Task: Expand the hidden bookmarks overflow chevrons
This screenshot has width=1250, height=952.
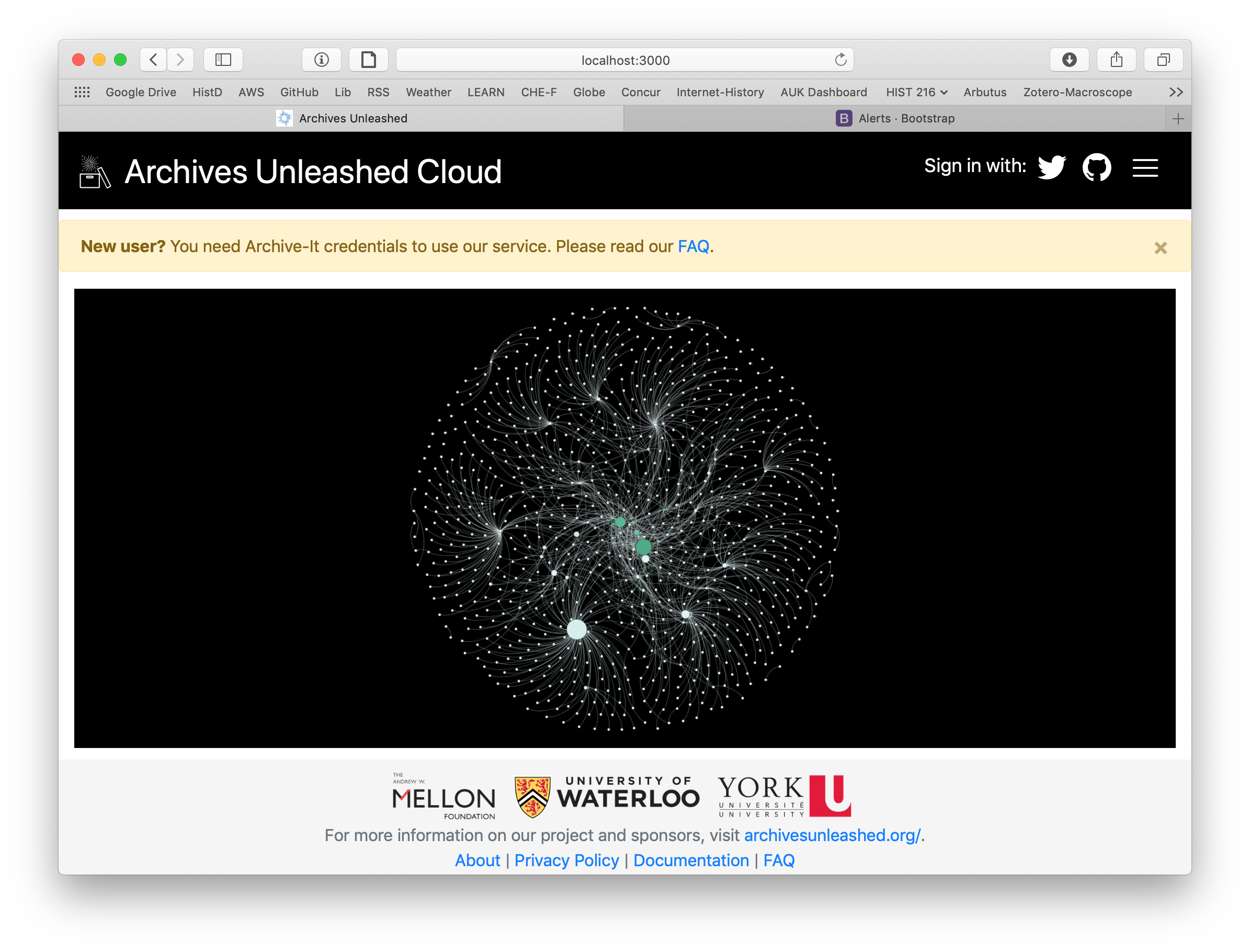Action: [x=1176, y=92]
